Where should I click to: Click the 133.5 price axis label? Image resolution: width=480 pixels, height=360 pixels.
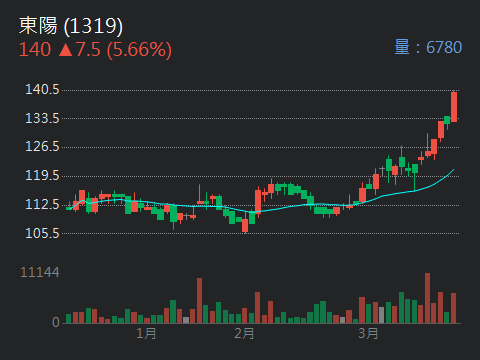click(42, 118)
